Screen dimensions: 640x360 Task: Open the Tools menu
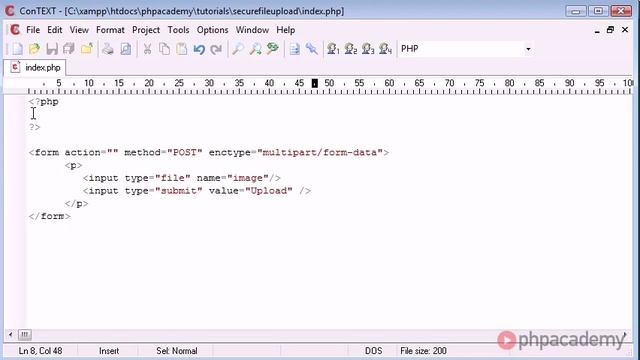178,30
